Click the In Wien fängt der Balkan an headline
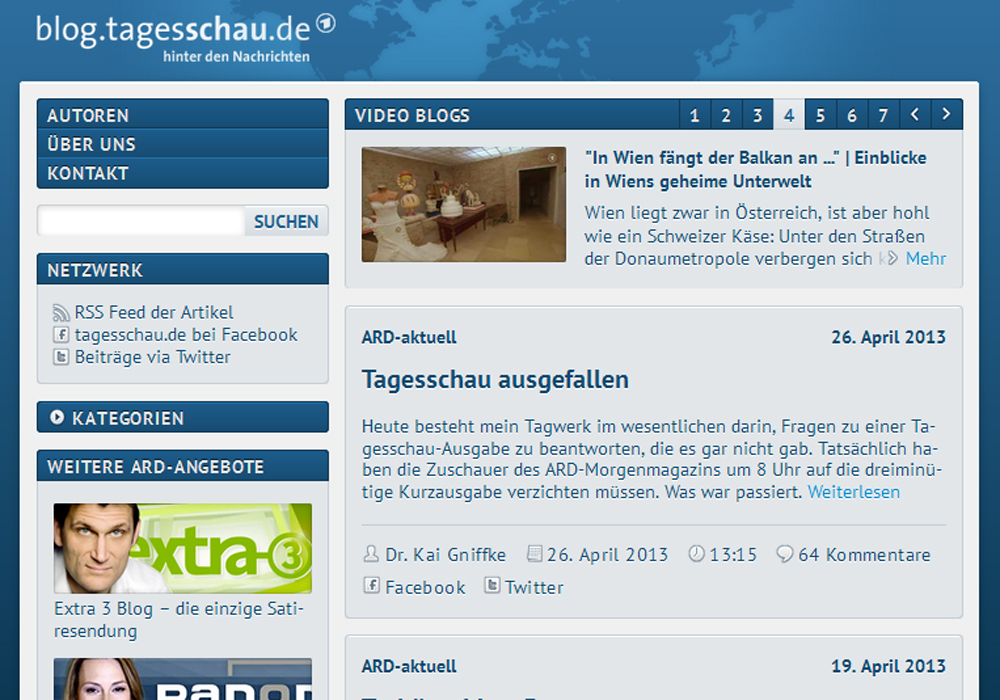The image size is (1000, 700). 755,170
